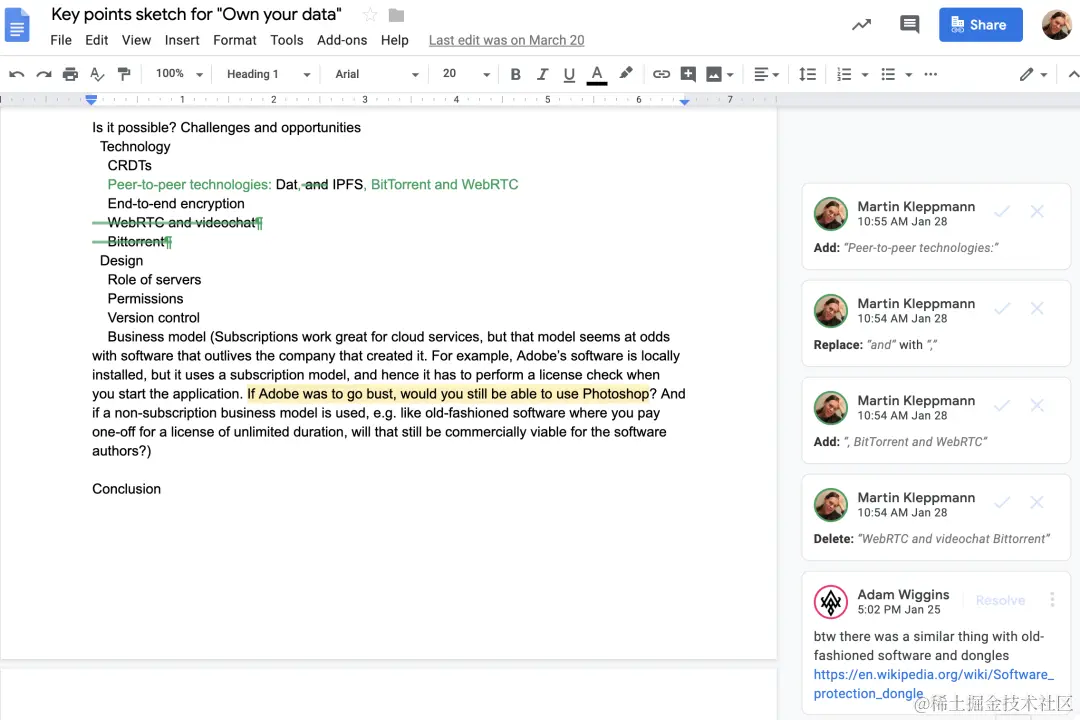
Task: Open version history via Last edit link
Action: click(506, 40)
